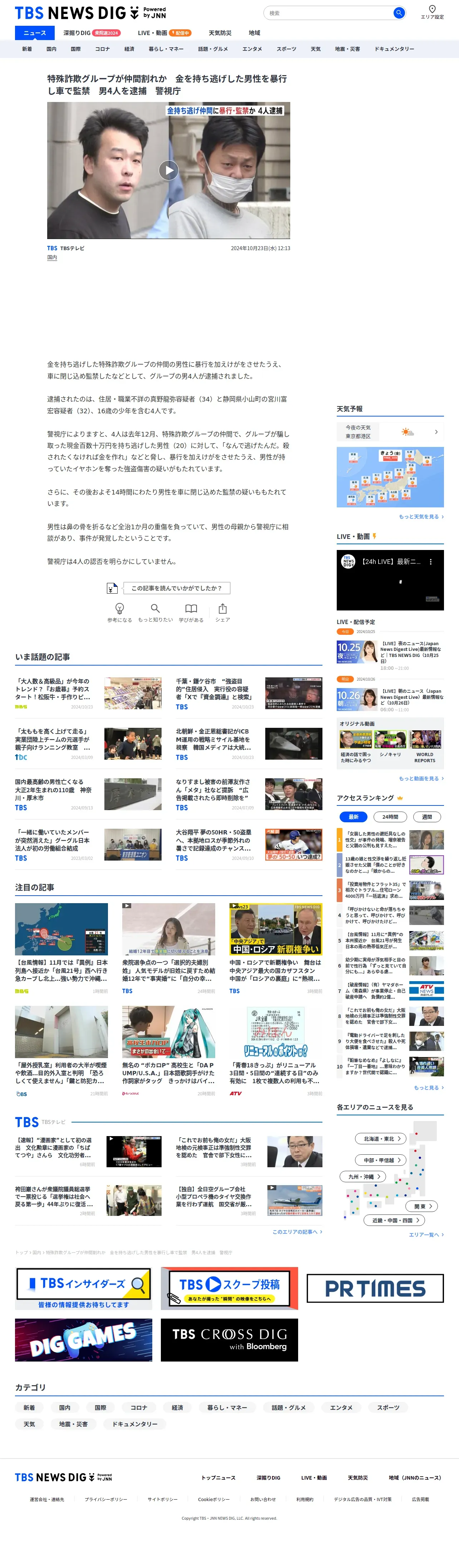The image size is (459, 1568).
Task: Open the 暮らし・マネー category pill near the footer
Action: pos(227,1407)
